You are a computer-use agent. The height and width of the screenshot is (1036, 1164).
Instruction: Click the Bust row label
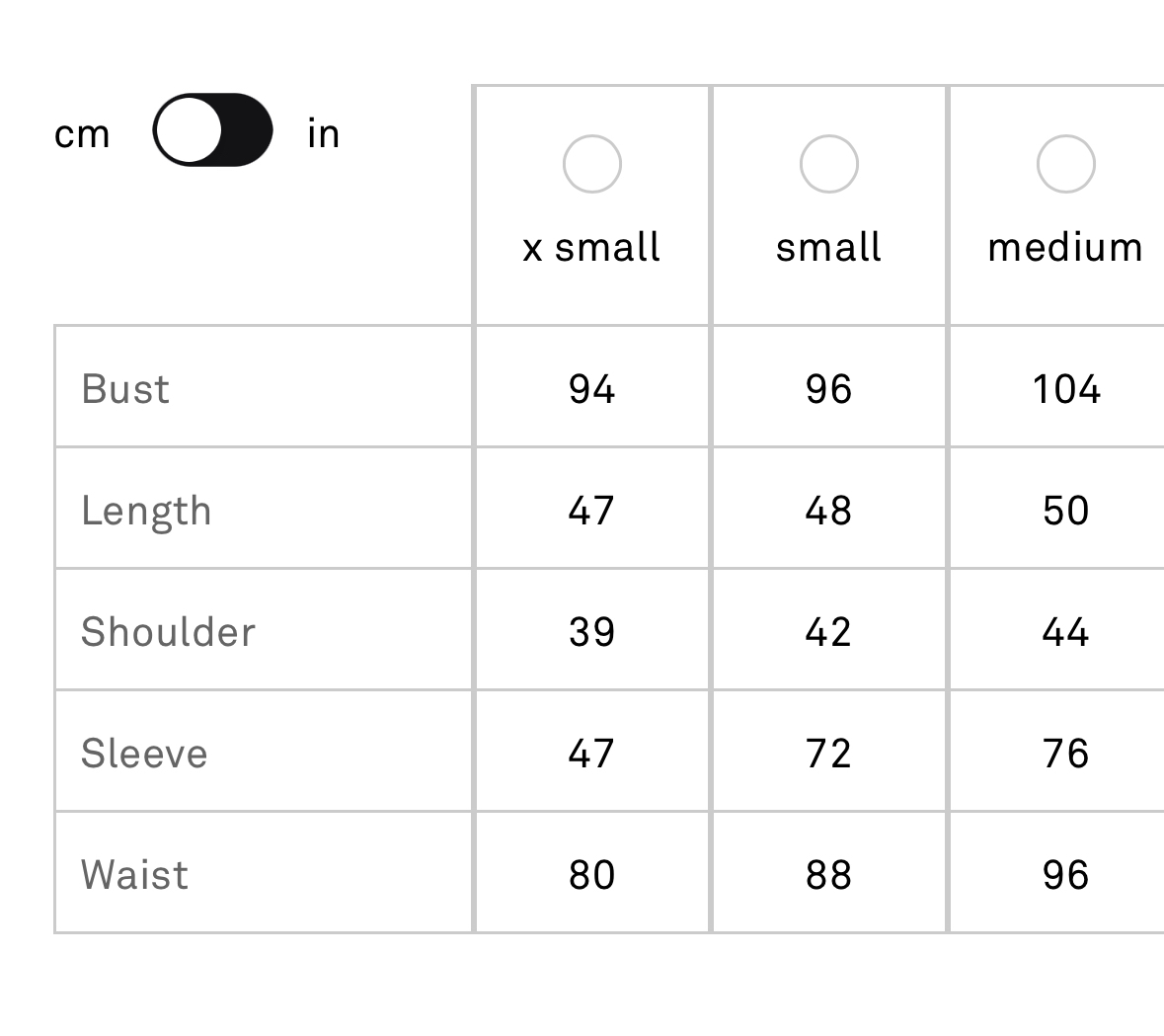[x=125, y=388]
